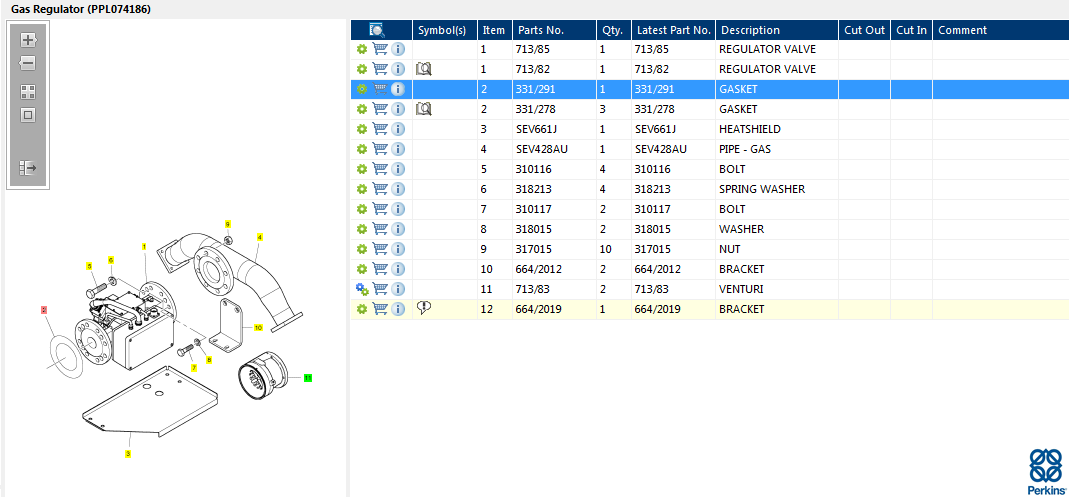Click comment bubble symbol on BRACKET 664/2019
The height and width of the screenshot is (497, 1069).
(x=424, y=309)
